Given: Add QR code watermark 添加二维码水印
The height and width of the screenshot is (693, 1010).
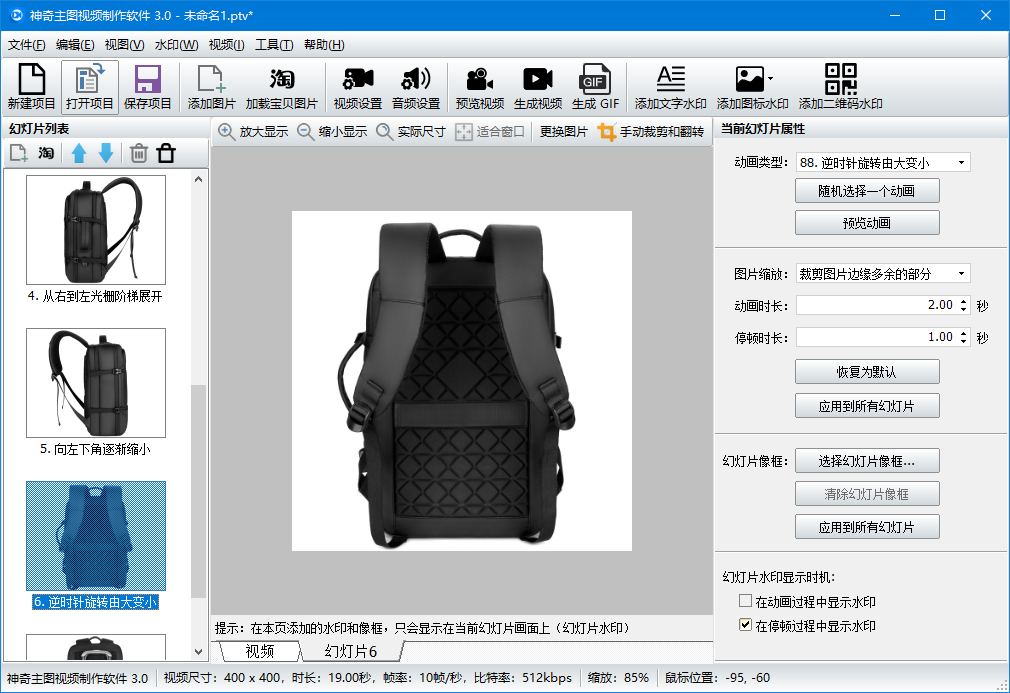Looking at the screenshot, I should (840, 86).
